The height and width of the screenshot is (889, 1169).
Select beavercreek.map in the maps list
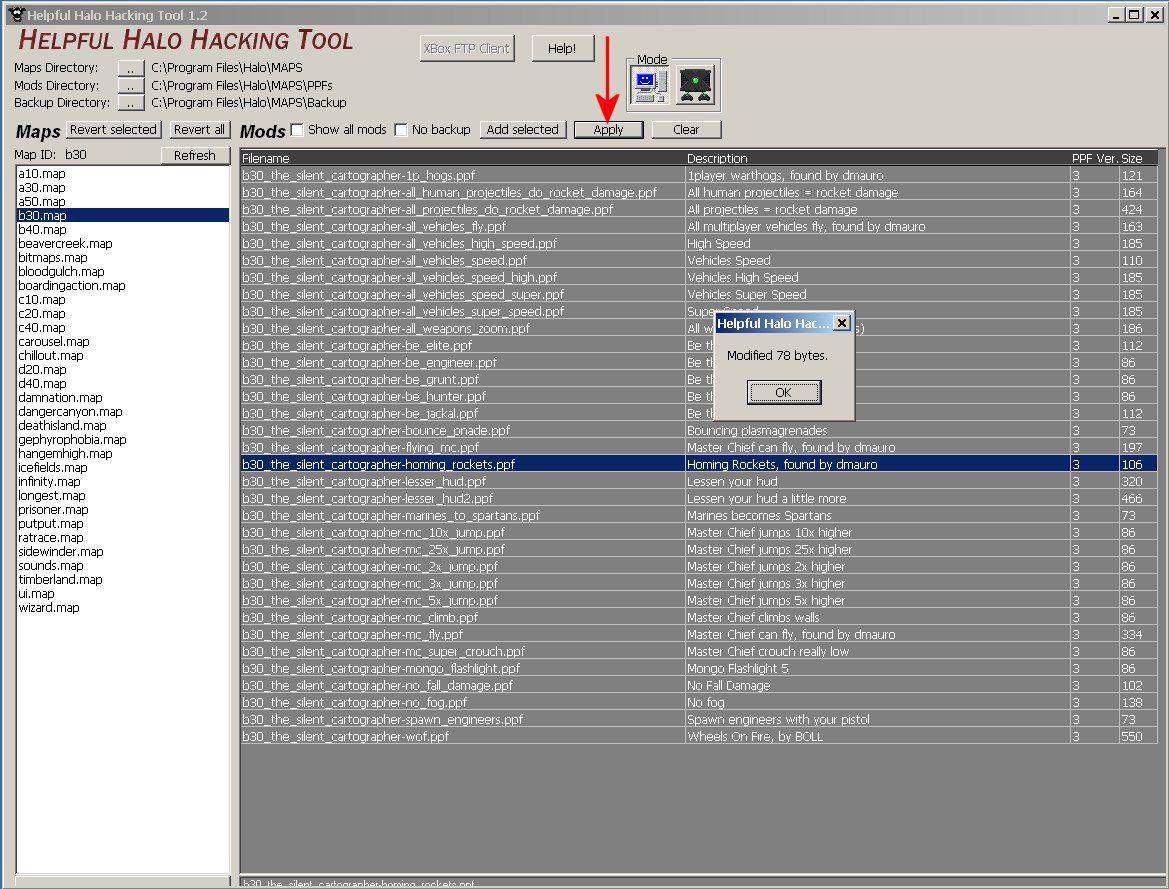coord(122,244)
